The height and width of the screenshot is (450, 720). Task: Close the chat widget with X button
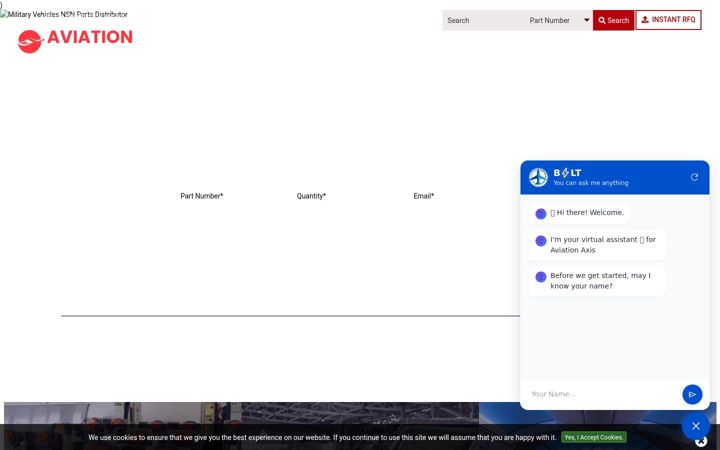696,426
